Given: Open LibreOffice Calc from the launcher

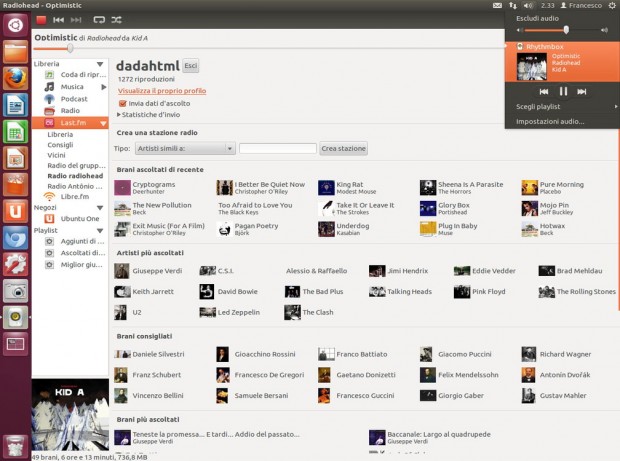Looking at the screenshot, I should click(x=15, y=132).
